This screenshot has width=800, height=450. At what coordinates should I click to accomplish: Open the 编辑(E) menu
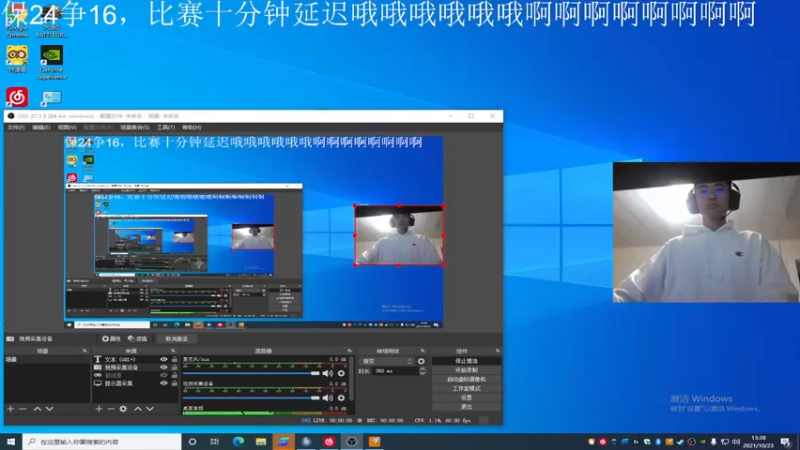(x=41, y=127)
